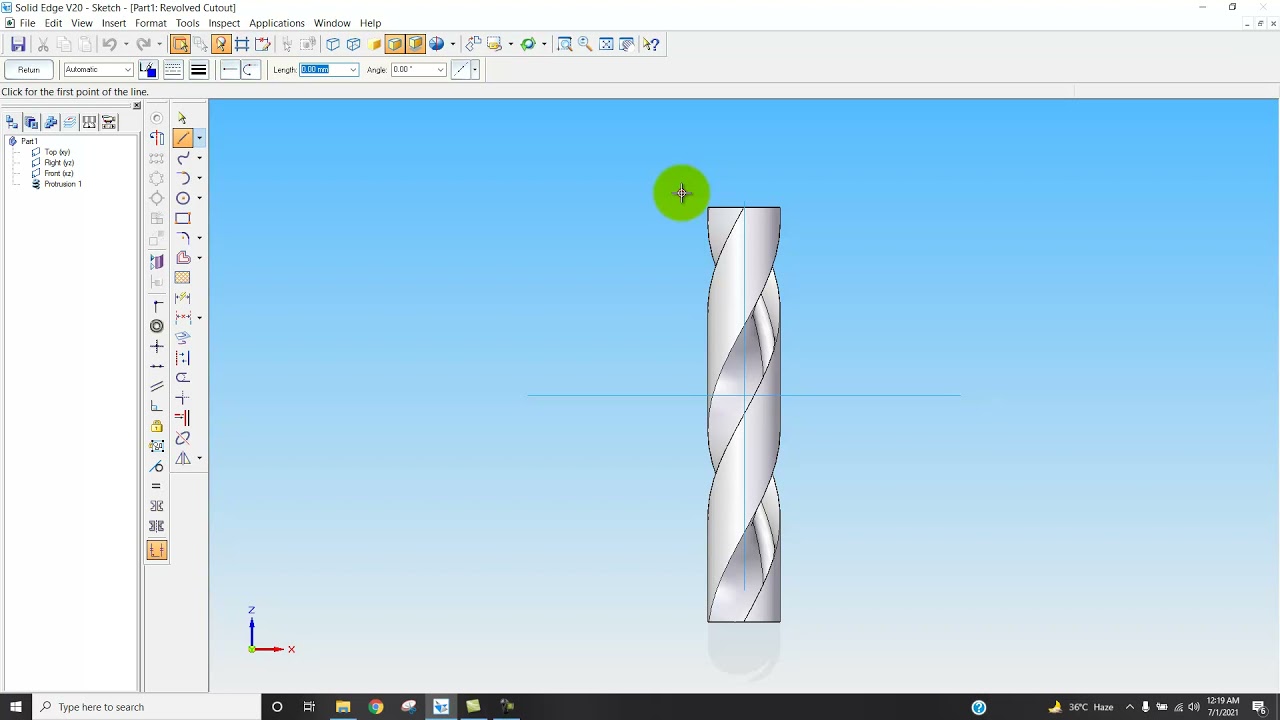This screenshot has height=720, width=1280.
Task: Apply the Equal relationship
Action: pyautogui.click(x=157, y=486)
